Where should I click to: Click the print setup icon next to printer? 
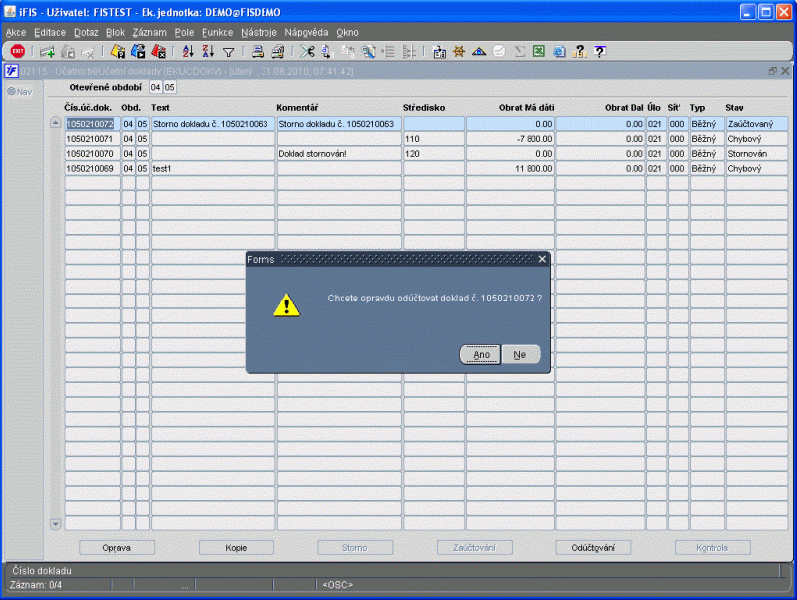278,51
